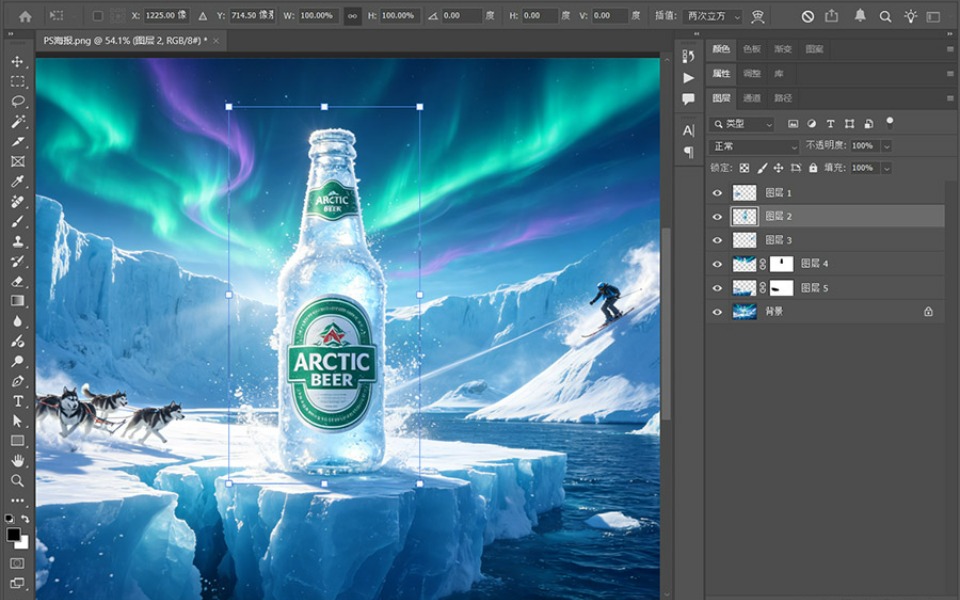960x600 pixels.
Task: Click the Home icon
Action: [x=25, y=17]
